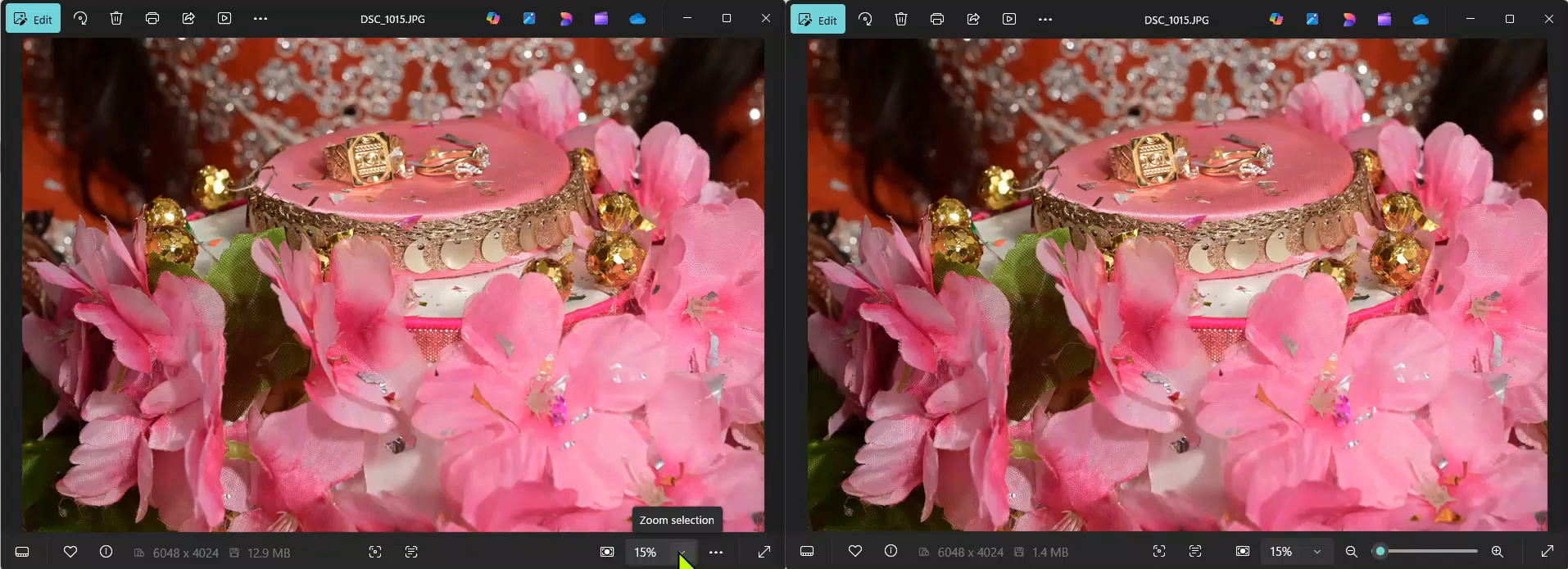Minimize the right Photos window
The image size is (1568, 569).
(x=1471, y=19)
